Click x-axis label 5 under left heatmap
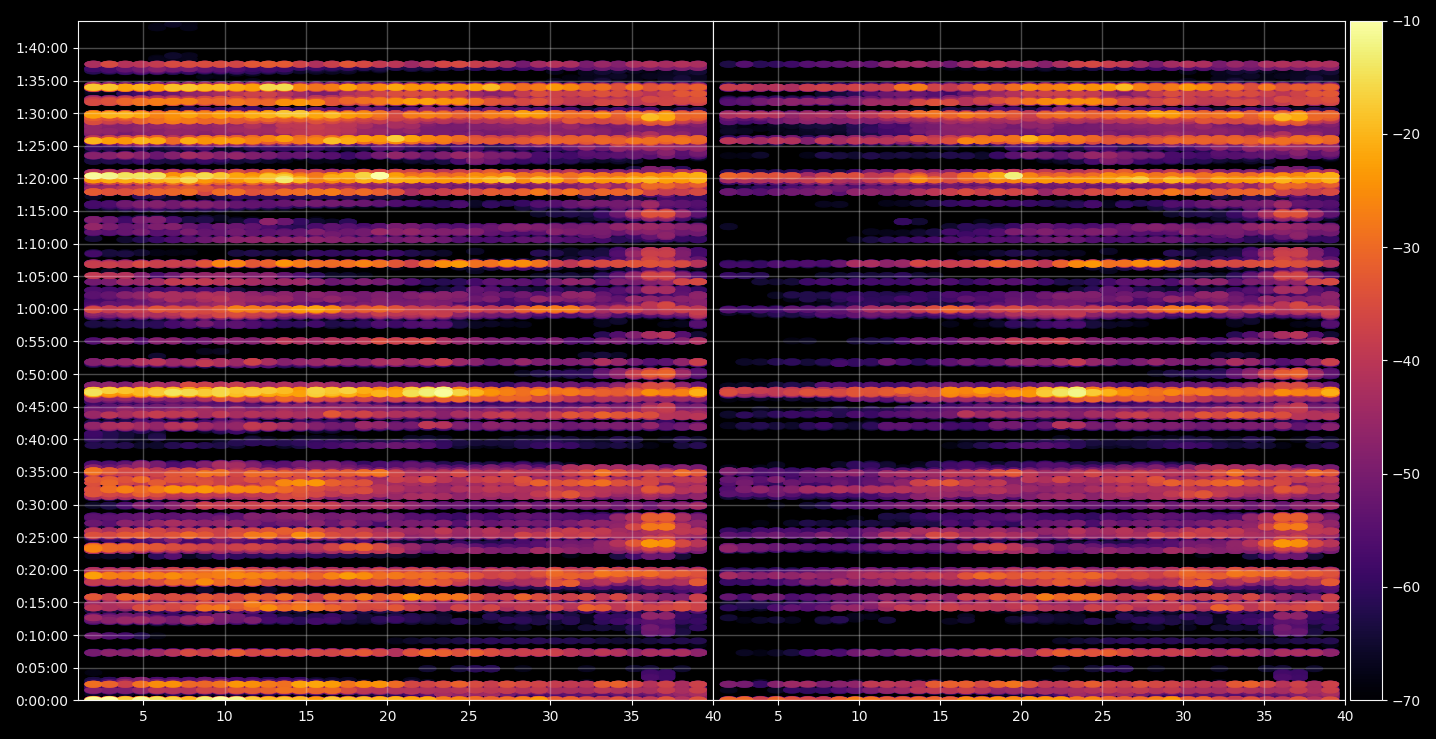1436x739 pixels. pos(143,716)
